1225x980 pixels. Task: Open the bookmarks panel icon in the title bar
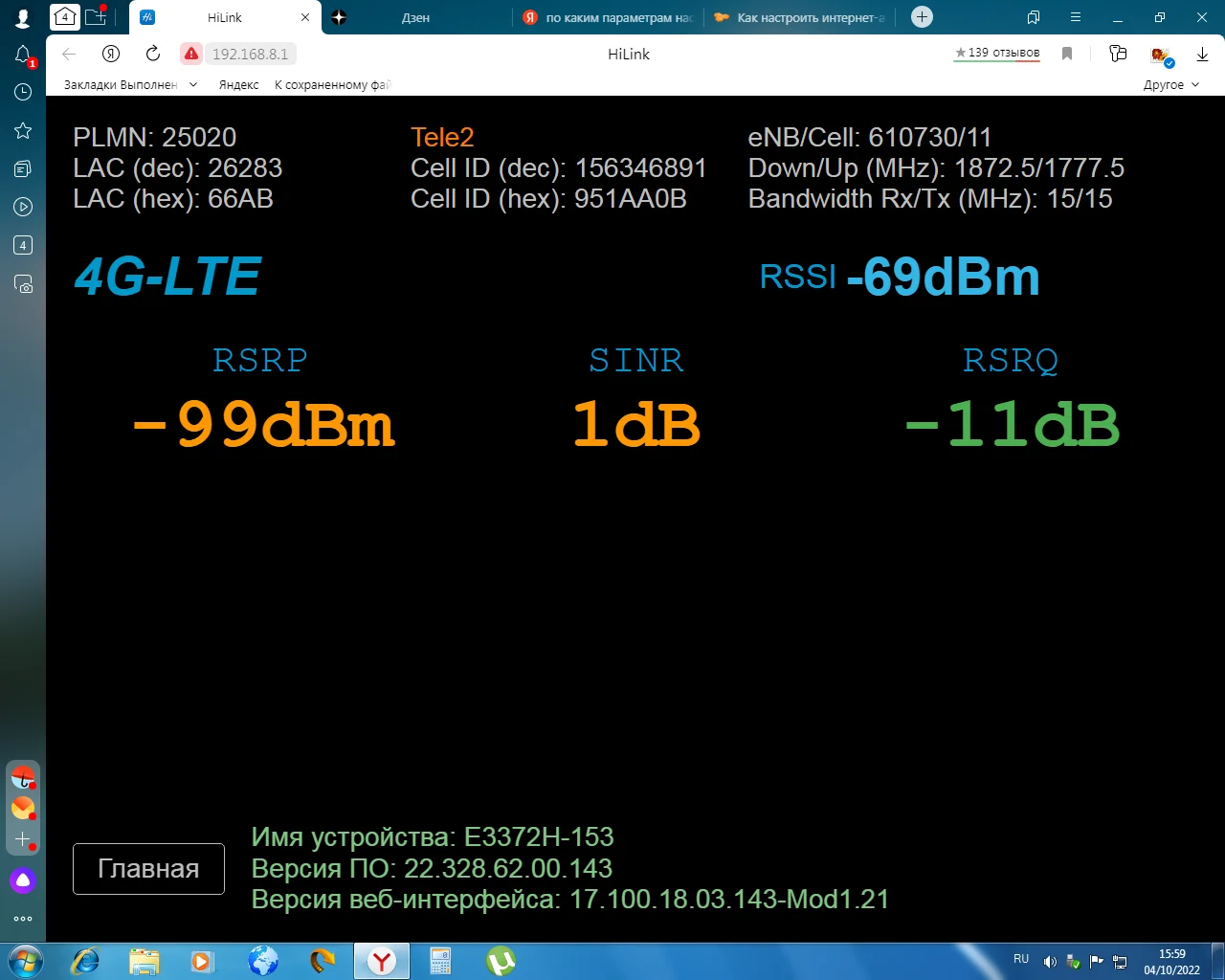pos(1034,17)
